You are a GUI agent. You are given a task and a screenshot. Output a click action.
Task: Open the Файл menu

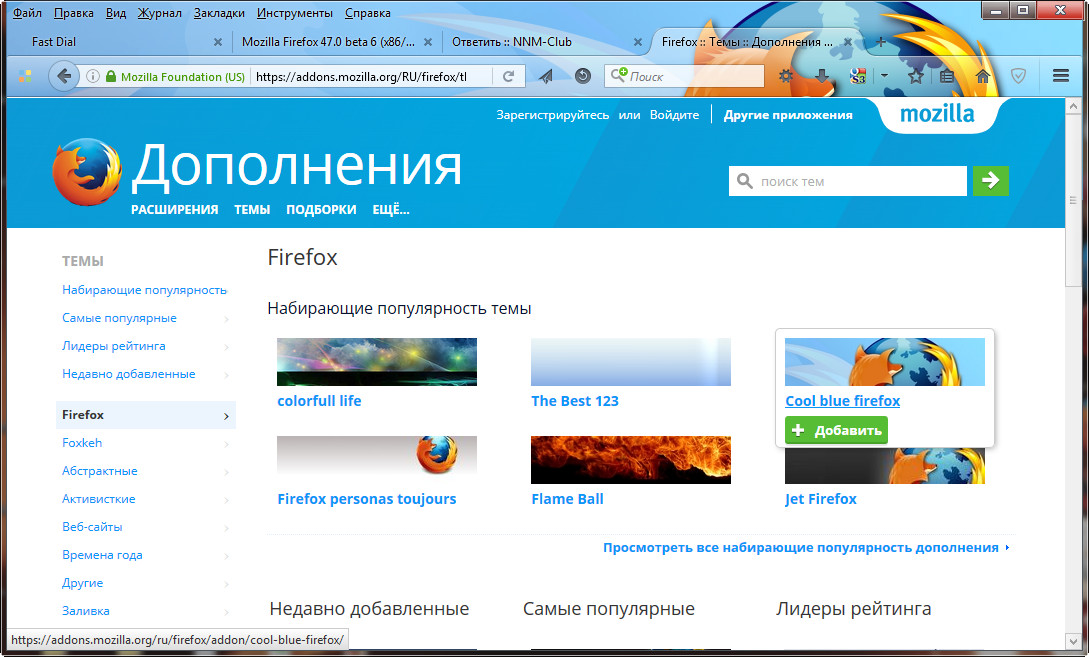[27, 13]
